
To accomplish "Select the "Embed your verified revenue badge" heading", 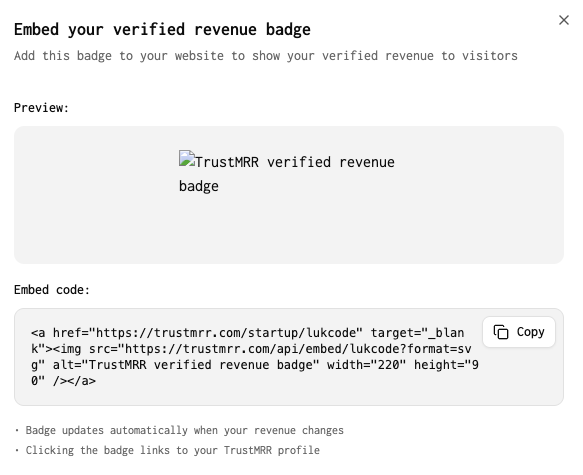I will pos(162,30).
